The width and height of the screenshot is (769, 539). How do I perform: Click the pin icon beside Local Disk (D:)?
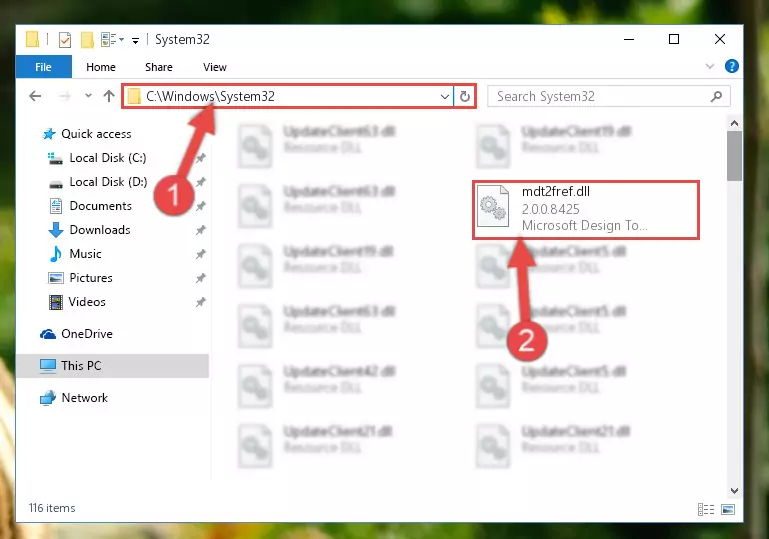200,182
